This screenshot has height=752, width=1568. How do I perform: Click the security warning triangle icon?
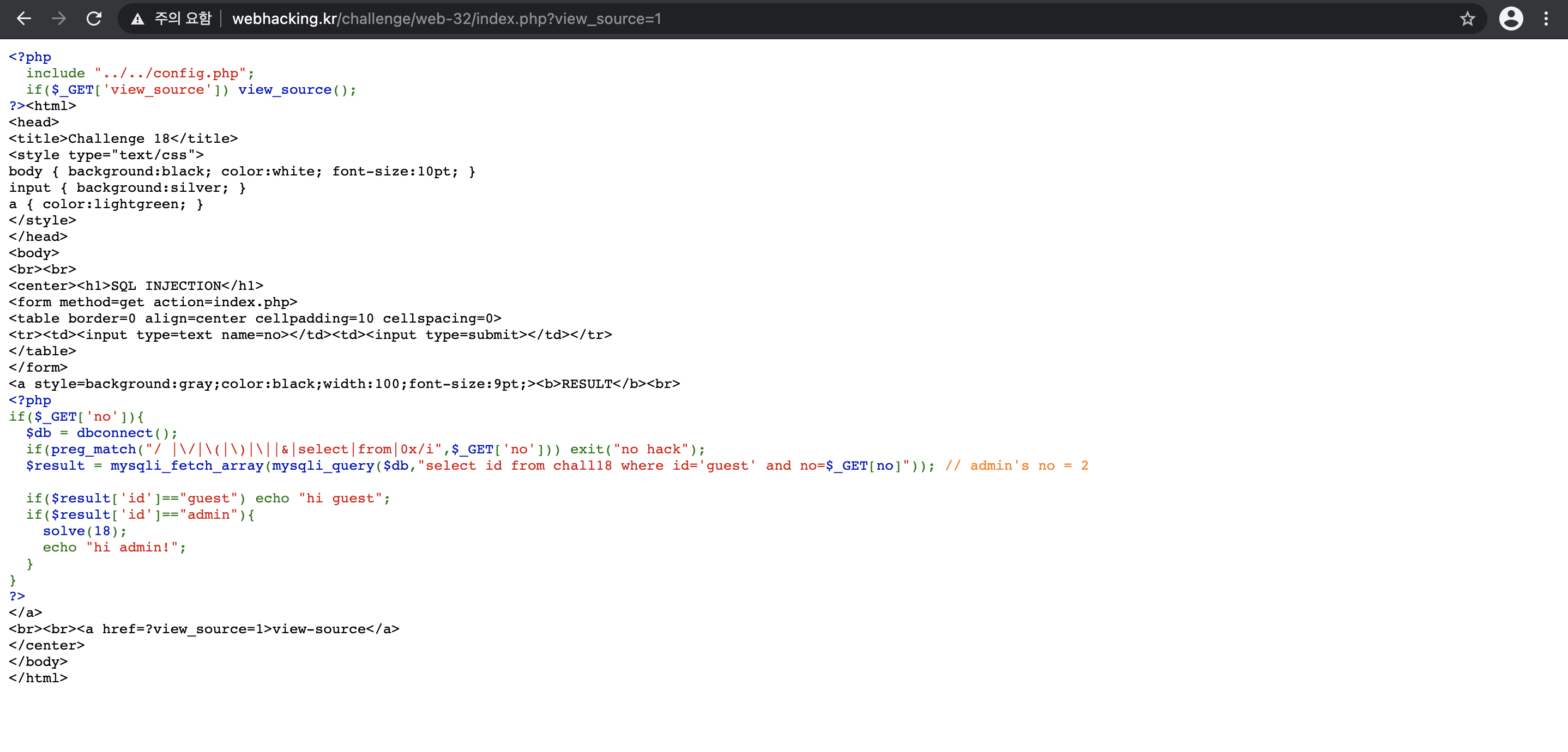click(x=137, y=19)
